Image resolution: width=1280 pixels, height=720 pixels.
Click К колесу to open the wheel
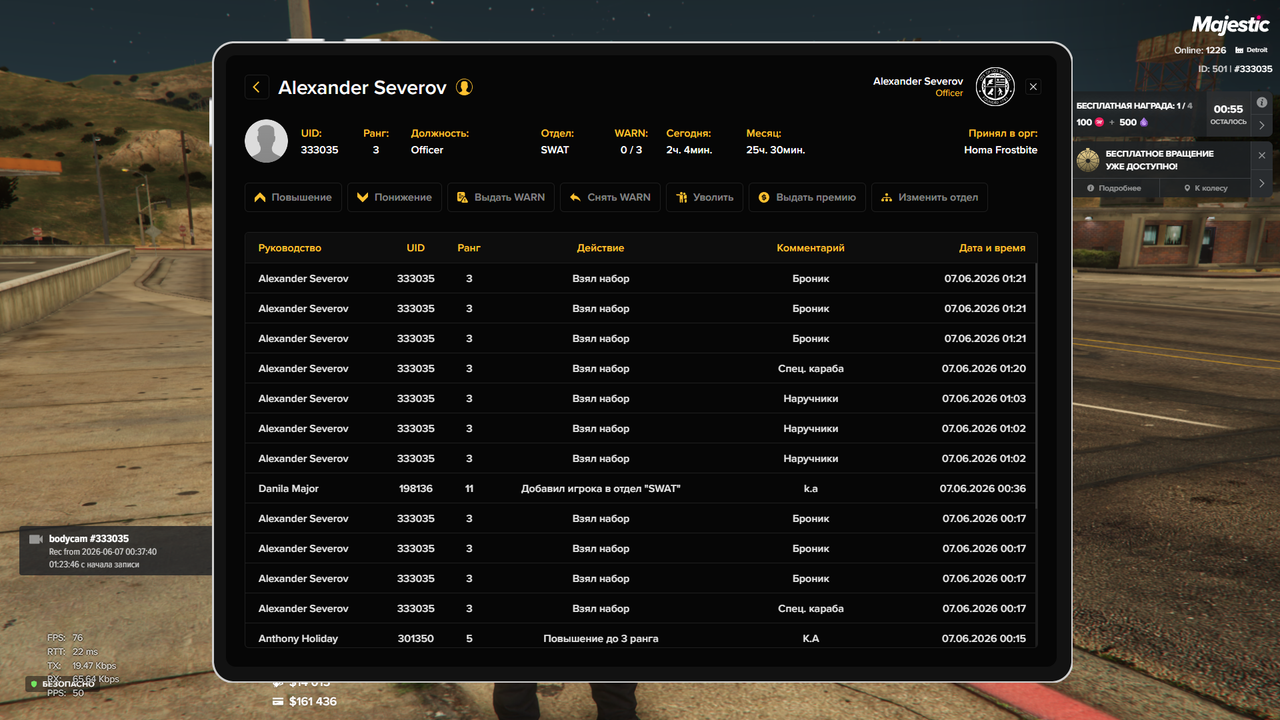pos(1205,188)
